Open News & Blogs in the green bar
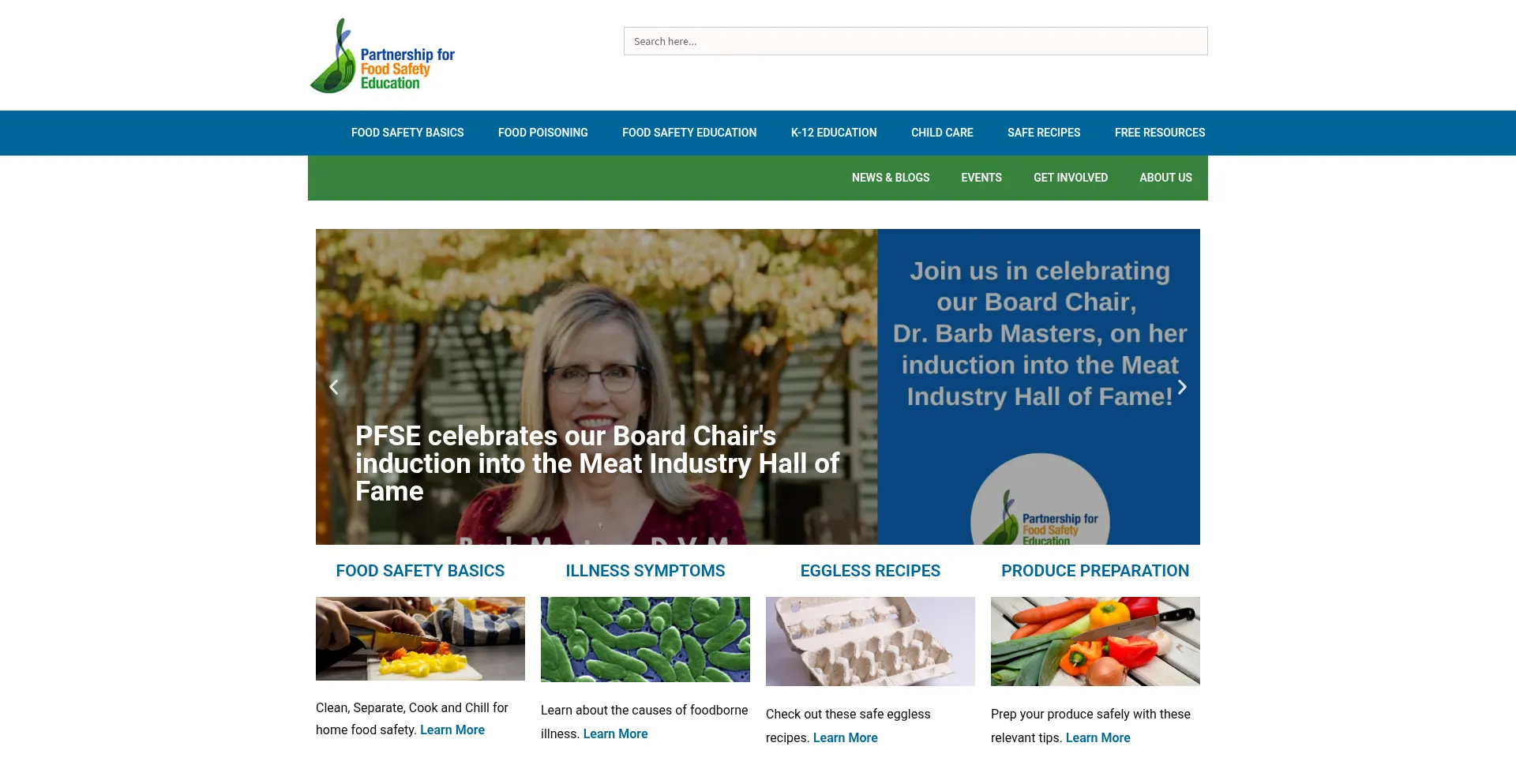 tap(891, 178)
